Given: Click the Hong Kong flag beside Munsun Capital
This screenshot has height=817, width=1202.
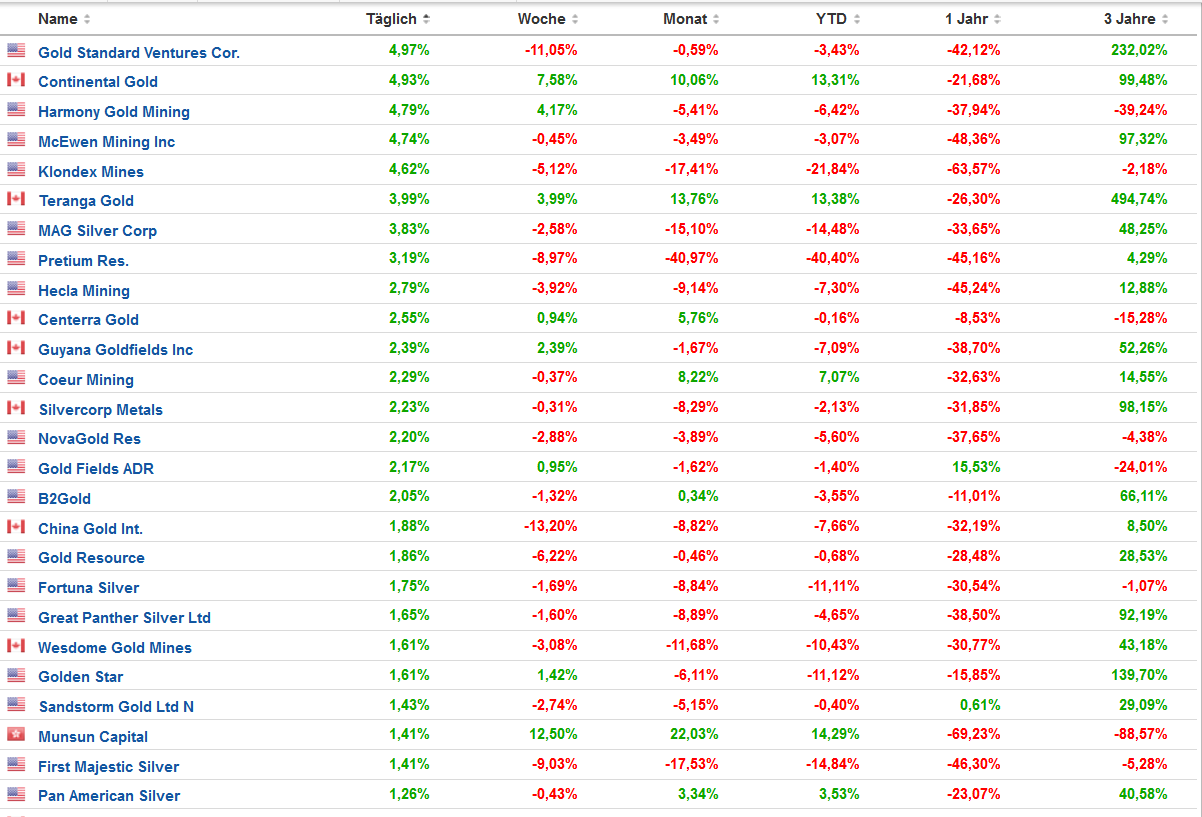Looking at the screenshot, I should pyautogui.click(x=16, y=735).
